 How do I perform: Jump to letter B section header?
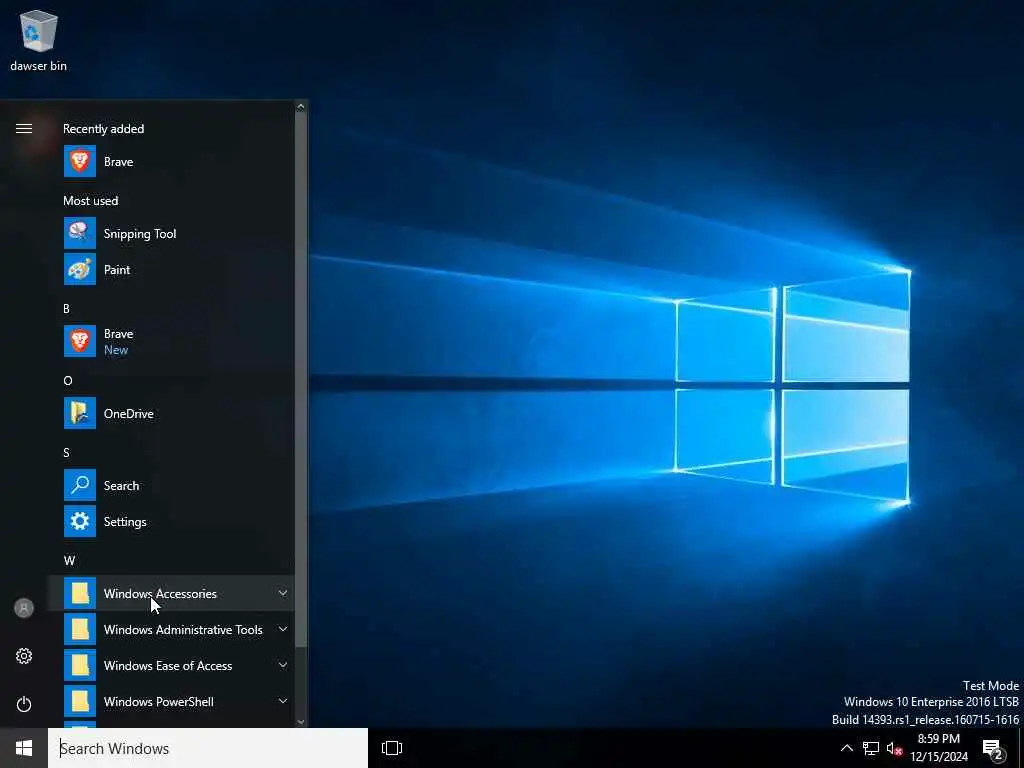[x=67, y=308]
